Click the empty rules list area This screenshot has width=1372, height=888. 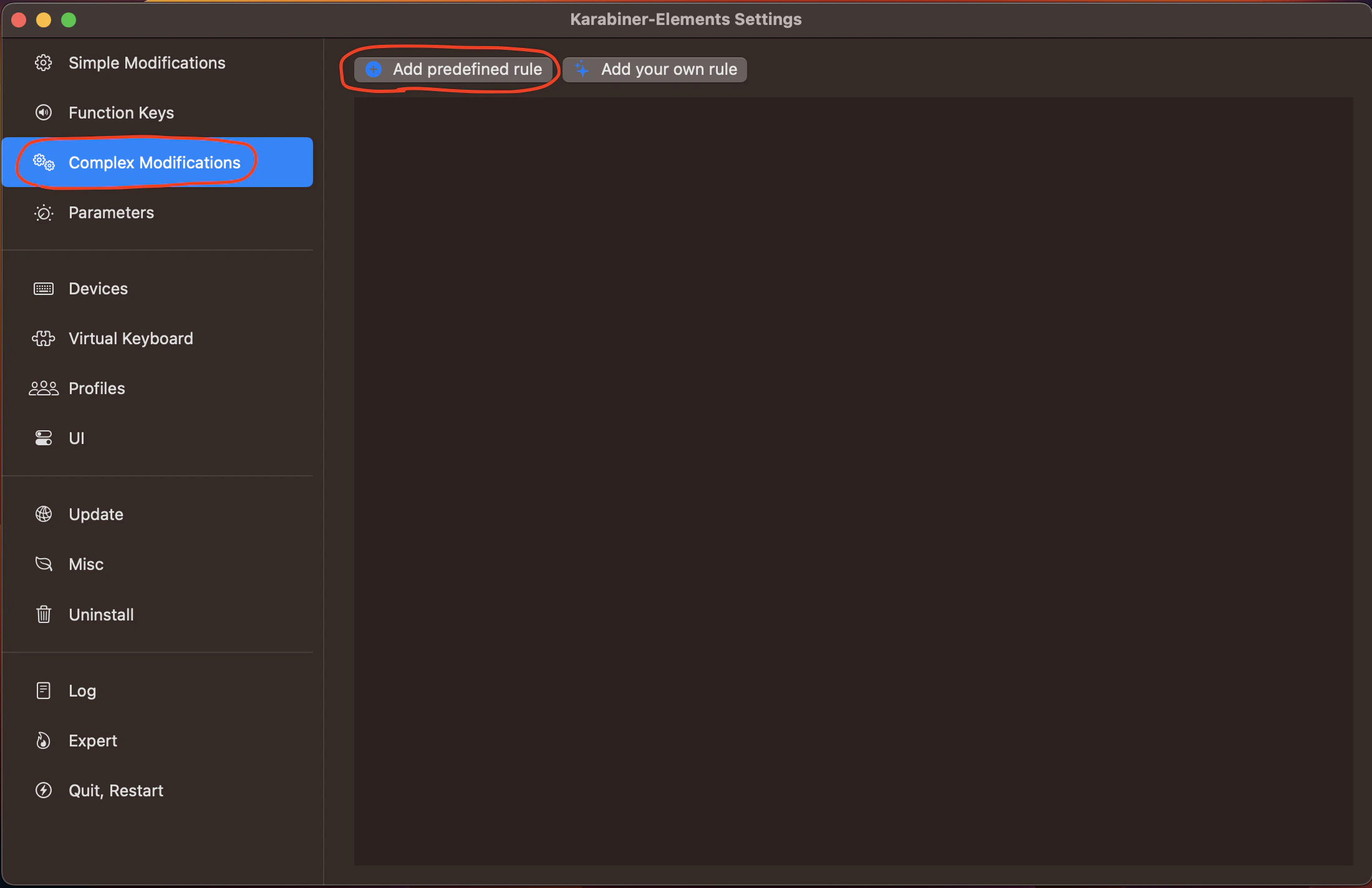853,480
